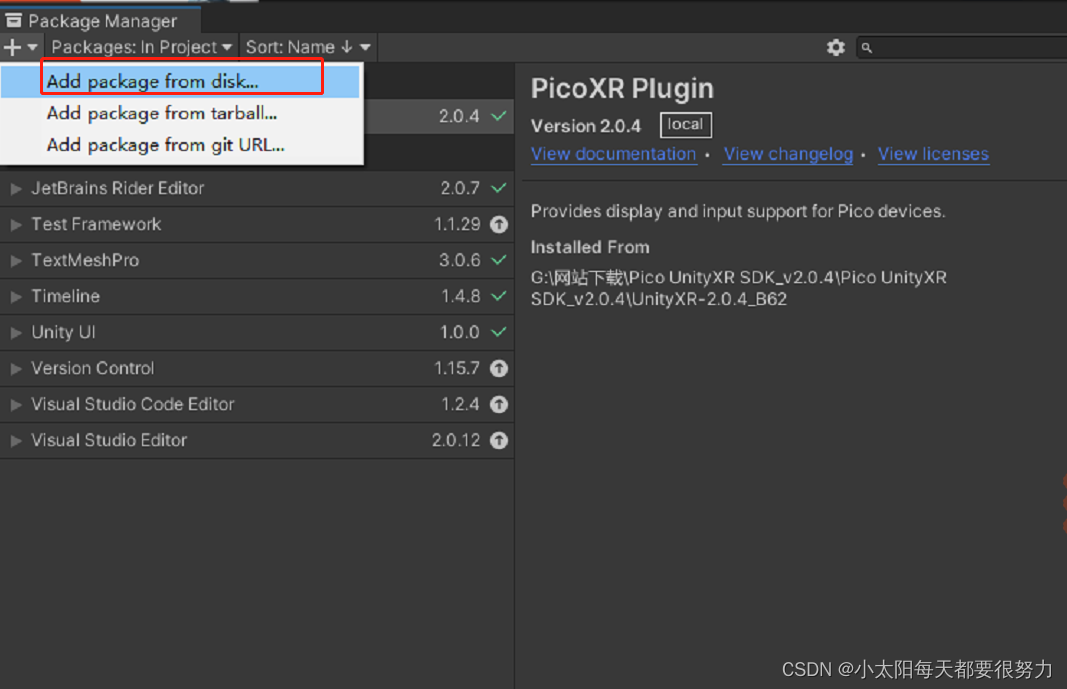Click the checkmark icon beside Timeline
Viewport: 1067px width, 689px height.
(498, 296)
